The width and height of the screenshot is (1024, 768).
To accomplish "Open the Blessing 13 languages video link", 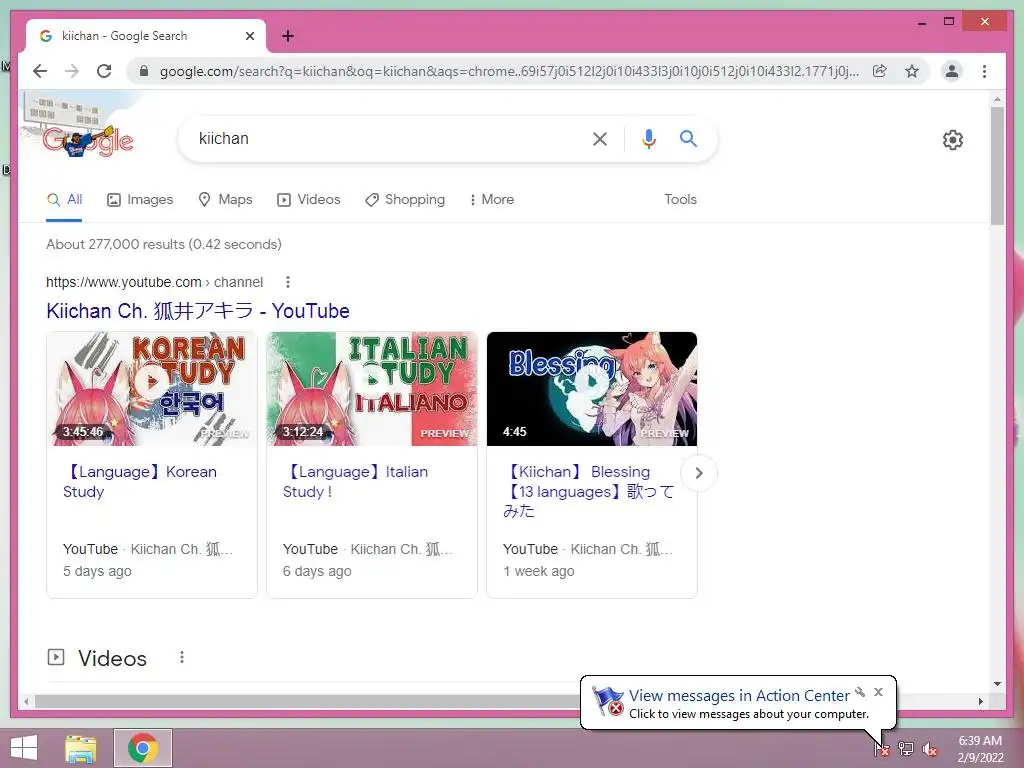I will tap(588, 491).
